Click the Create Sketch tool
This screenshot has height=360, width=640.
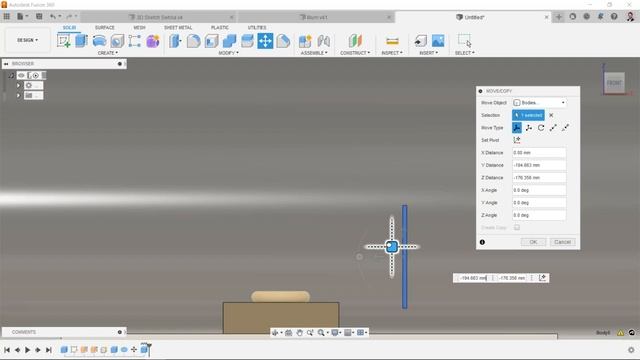[64, 41]
